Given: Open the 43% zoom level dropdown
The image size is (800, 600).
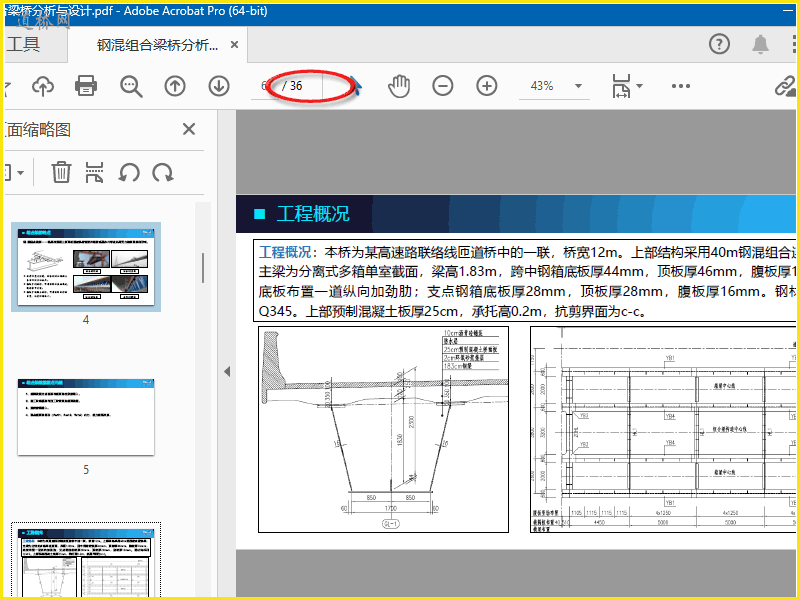Looking at the screenshot, I should 578,86.
